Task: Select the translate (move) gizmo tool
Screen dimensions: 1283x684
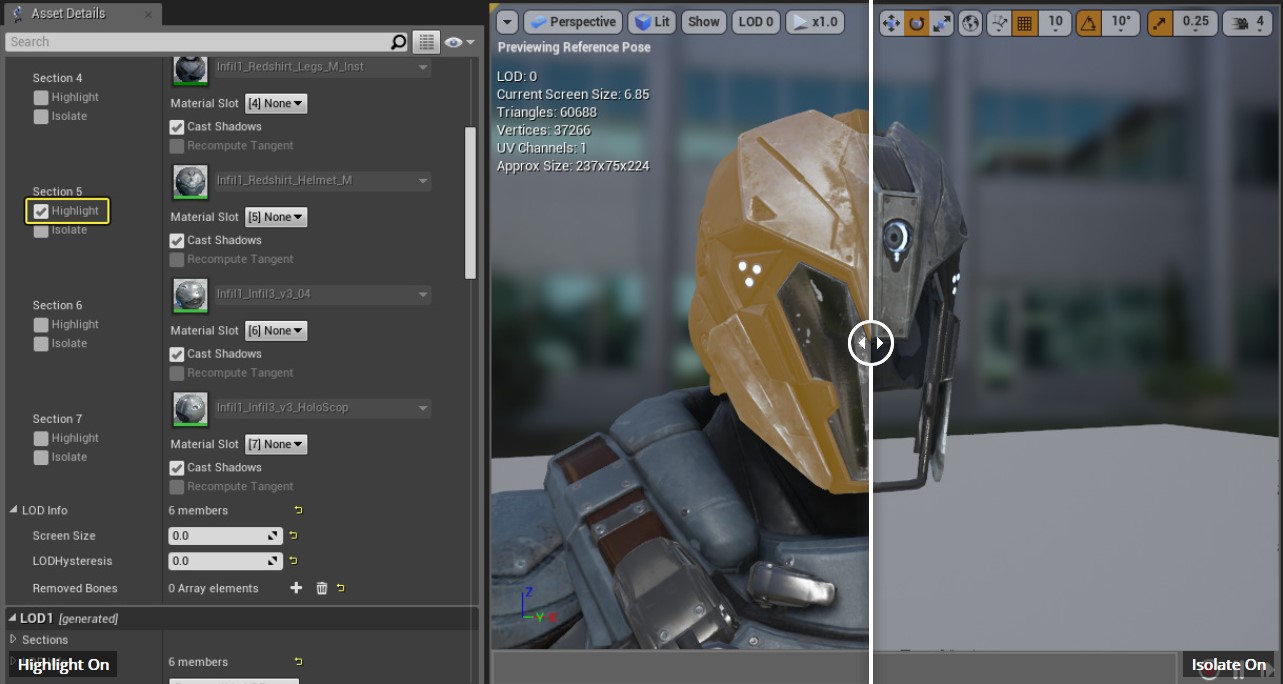Action: pyautogui.click(x=890, y=23)
